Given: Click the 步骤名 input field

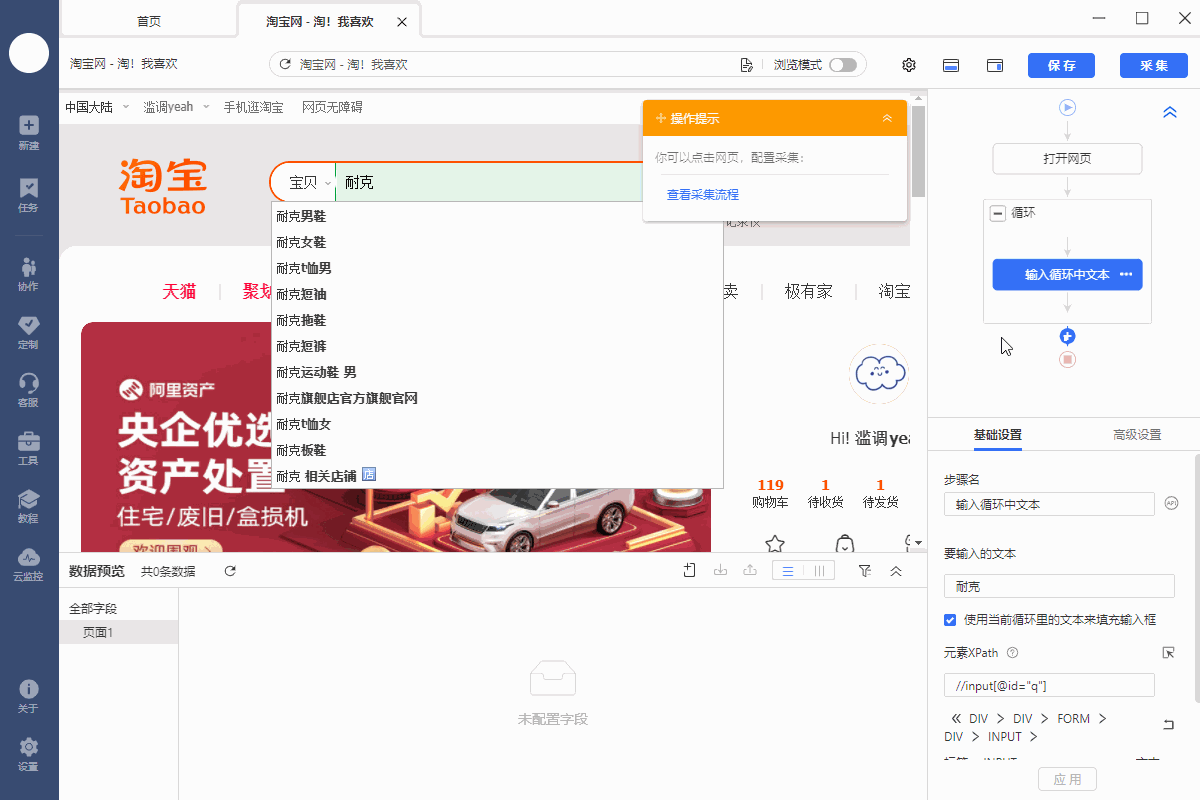Looking at the screenshot, I should 1048,505.
